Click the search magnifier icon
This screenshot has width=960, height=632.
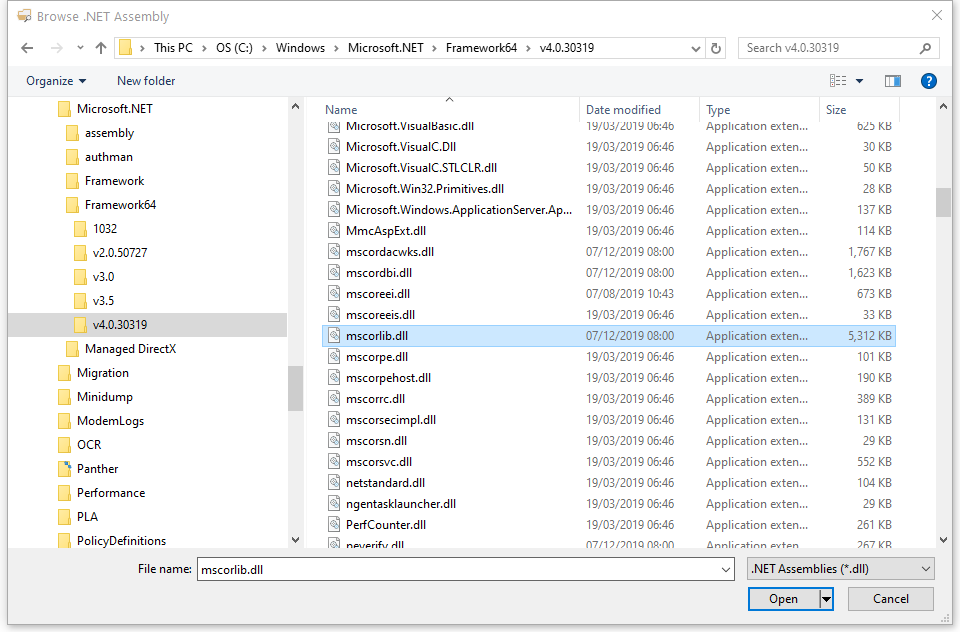point(926,48)
